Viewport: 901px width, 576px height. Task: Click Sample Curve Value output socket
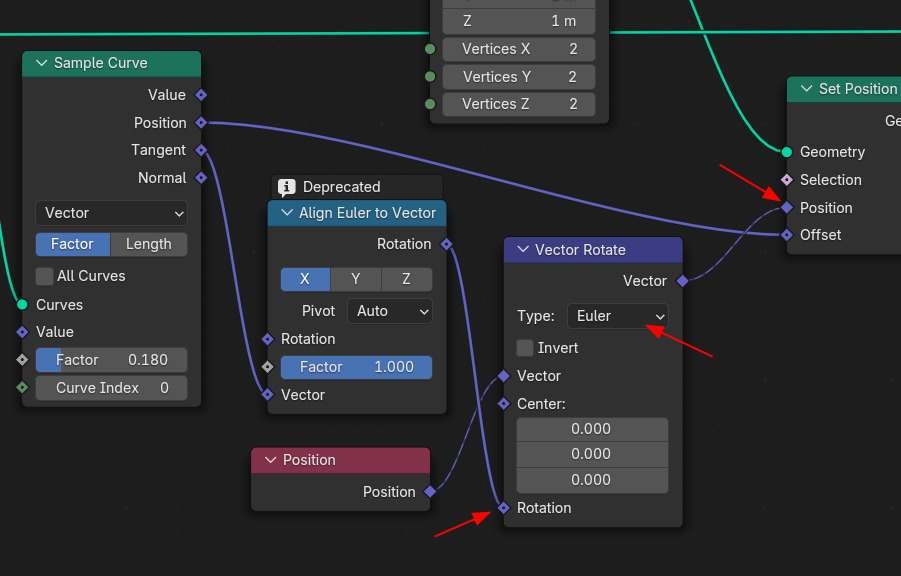201,95
